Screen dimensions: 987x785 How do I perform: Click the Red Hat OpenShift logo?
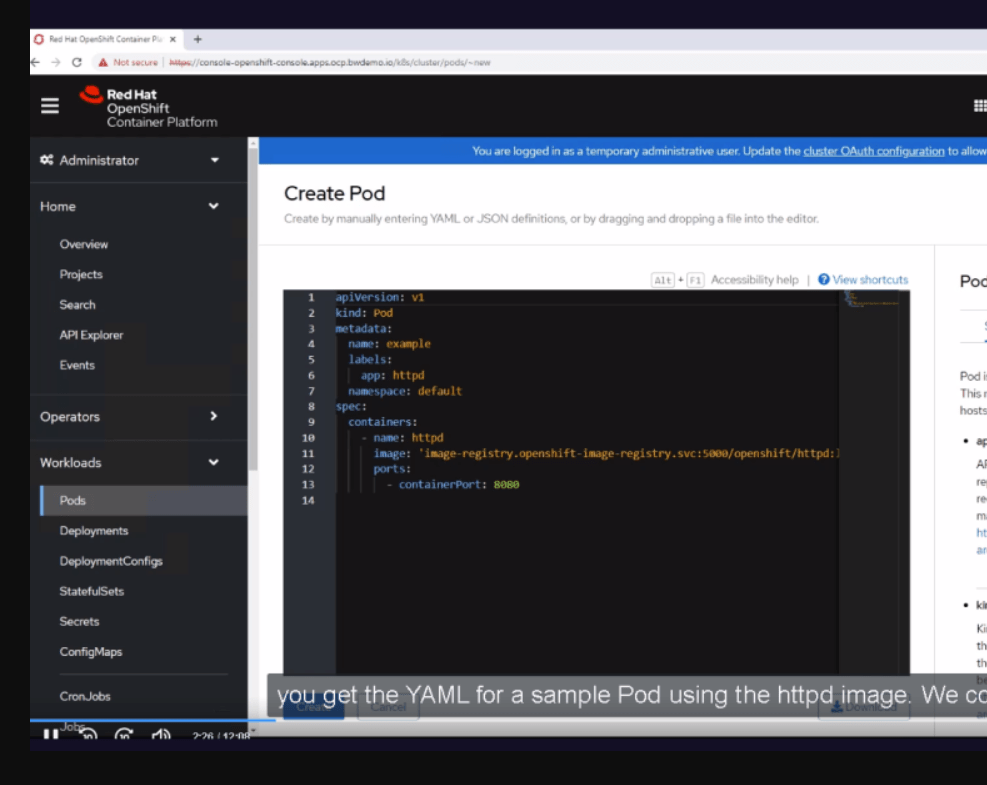point(149,107)
